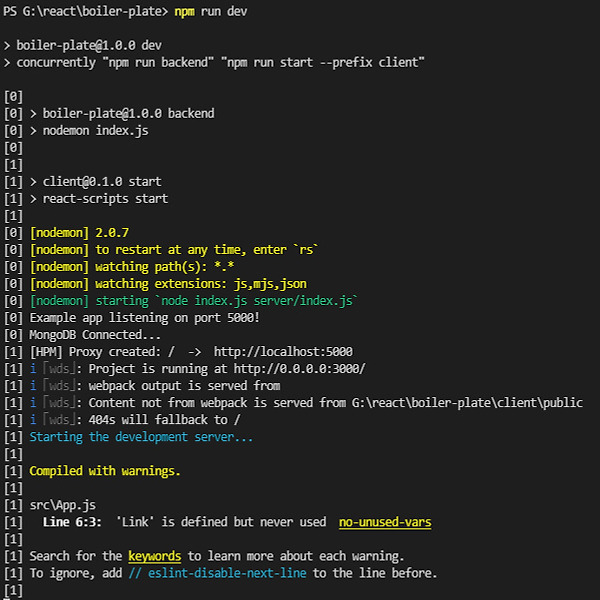Click the G:\react\boiler-plate\client\public path
600x600 pixels.
pyautogui.click(x=467, y=403)
